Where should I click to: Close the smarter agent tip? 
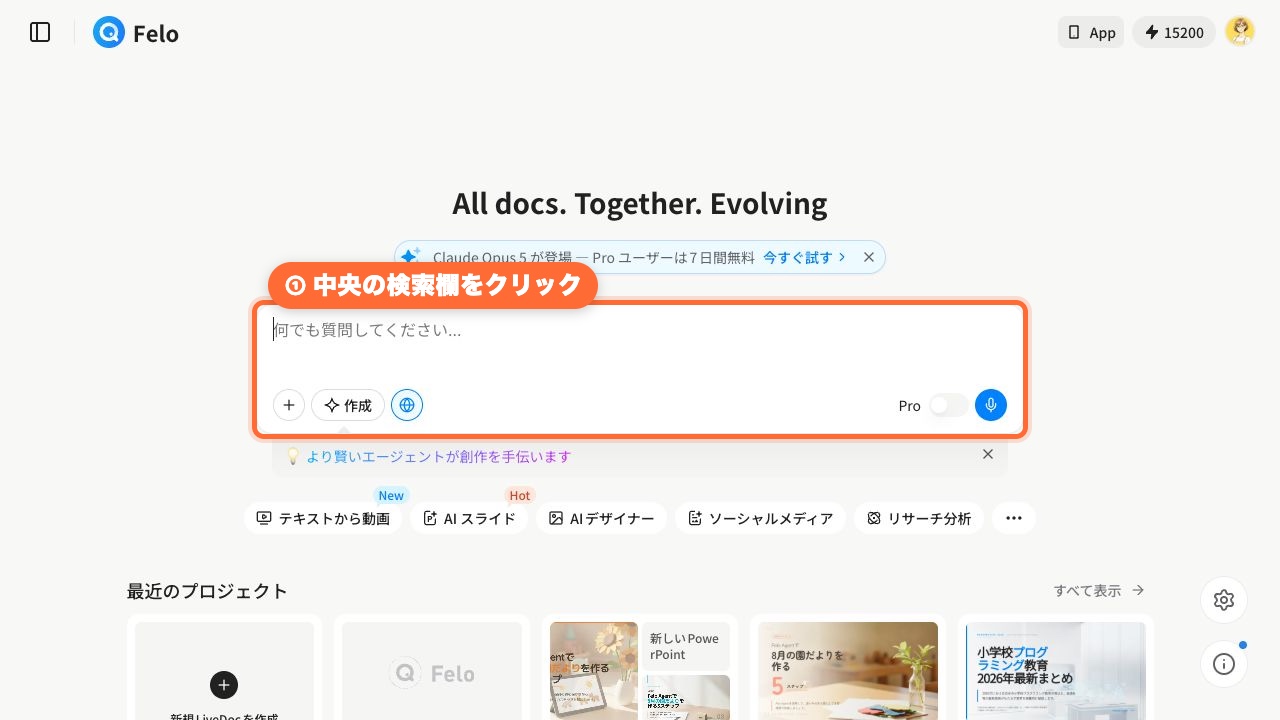[x=988, y=454]
